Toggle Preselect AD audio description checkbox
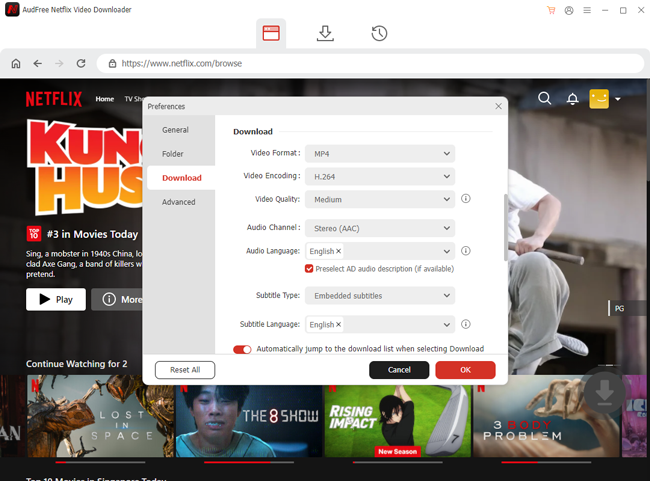650x481 pixels. click(x=309, y=269)
